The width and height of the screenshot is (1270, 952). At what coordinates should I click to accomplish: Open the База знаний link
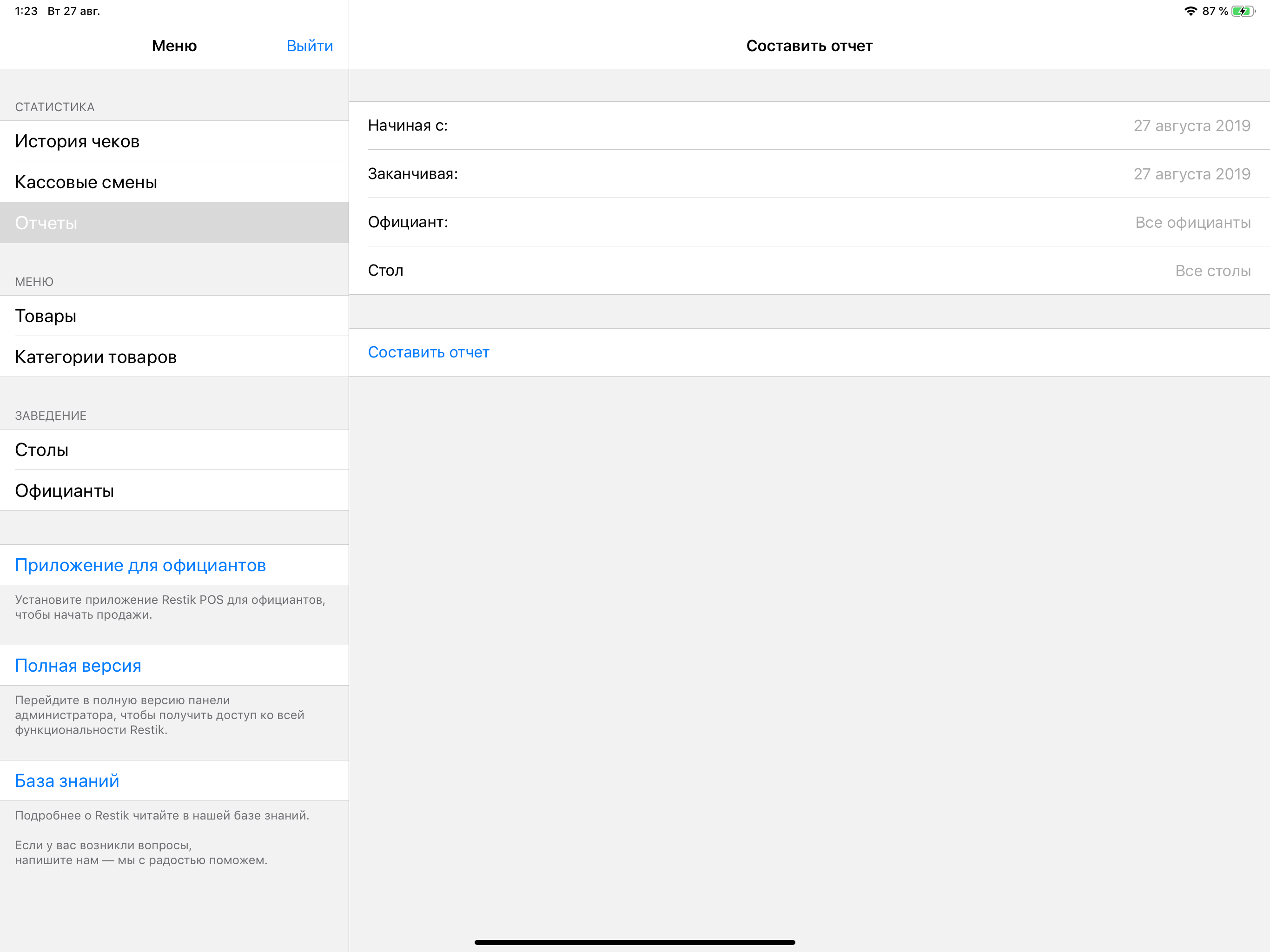[x=67, y=781]
